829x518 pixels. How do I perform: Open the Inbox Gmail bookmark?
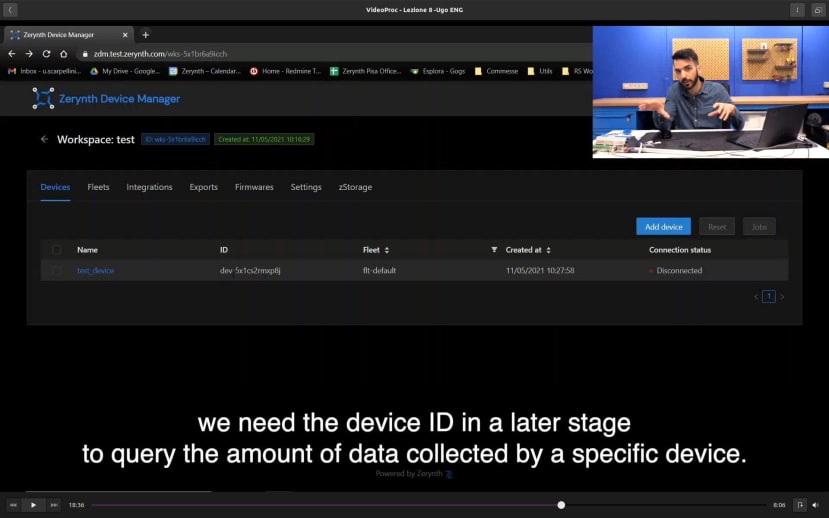point(45,71)
